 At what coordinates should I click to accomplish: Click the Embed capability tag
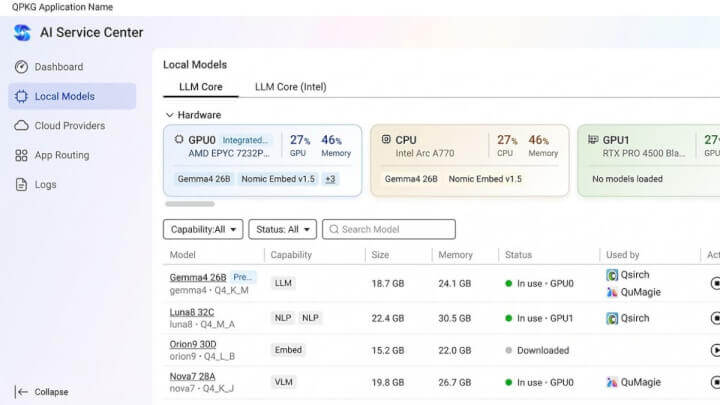[x=288, y=350]
